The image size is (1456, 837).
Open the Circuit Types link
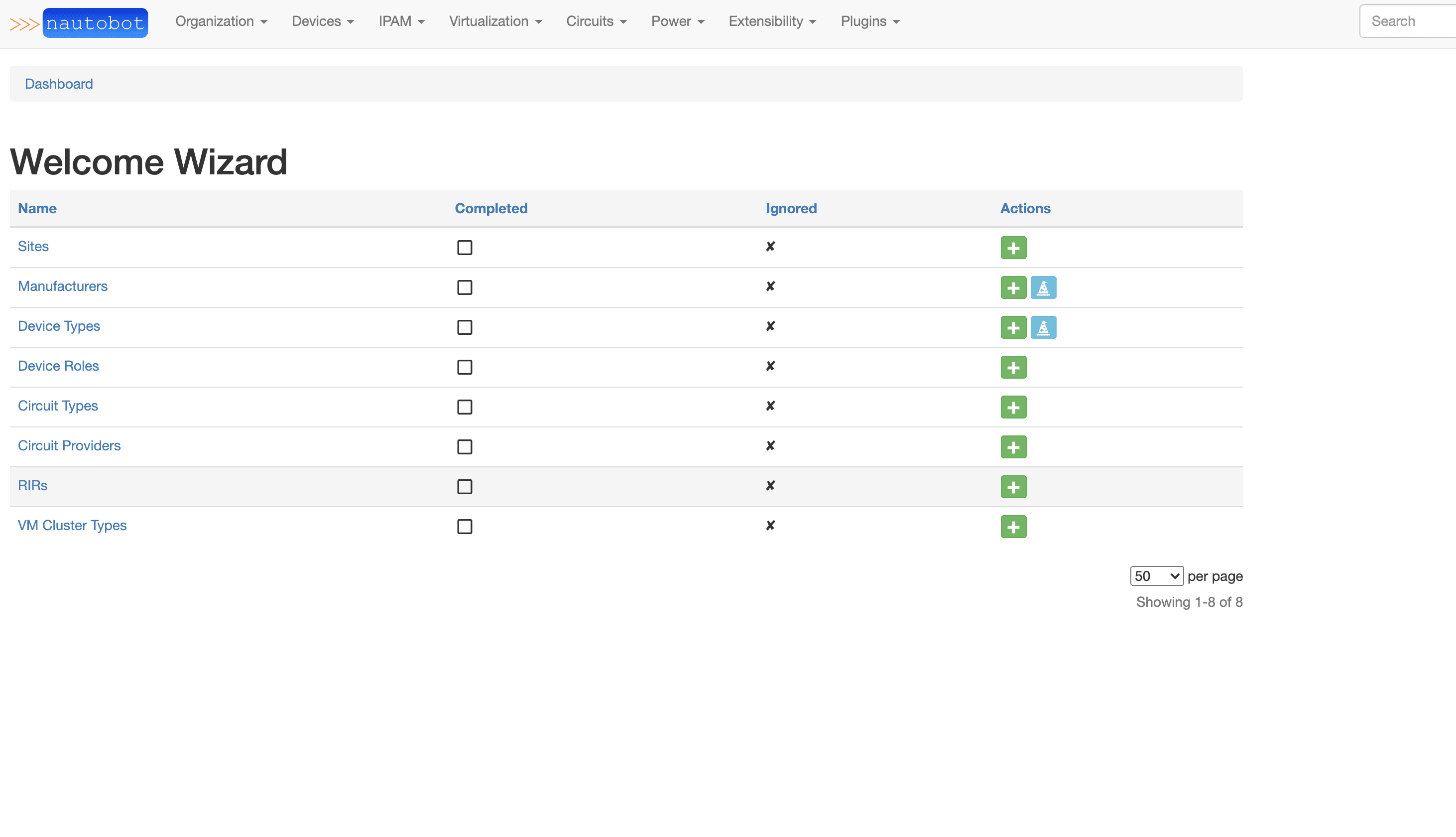tap(57, 406)
